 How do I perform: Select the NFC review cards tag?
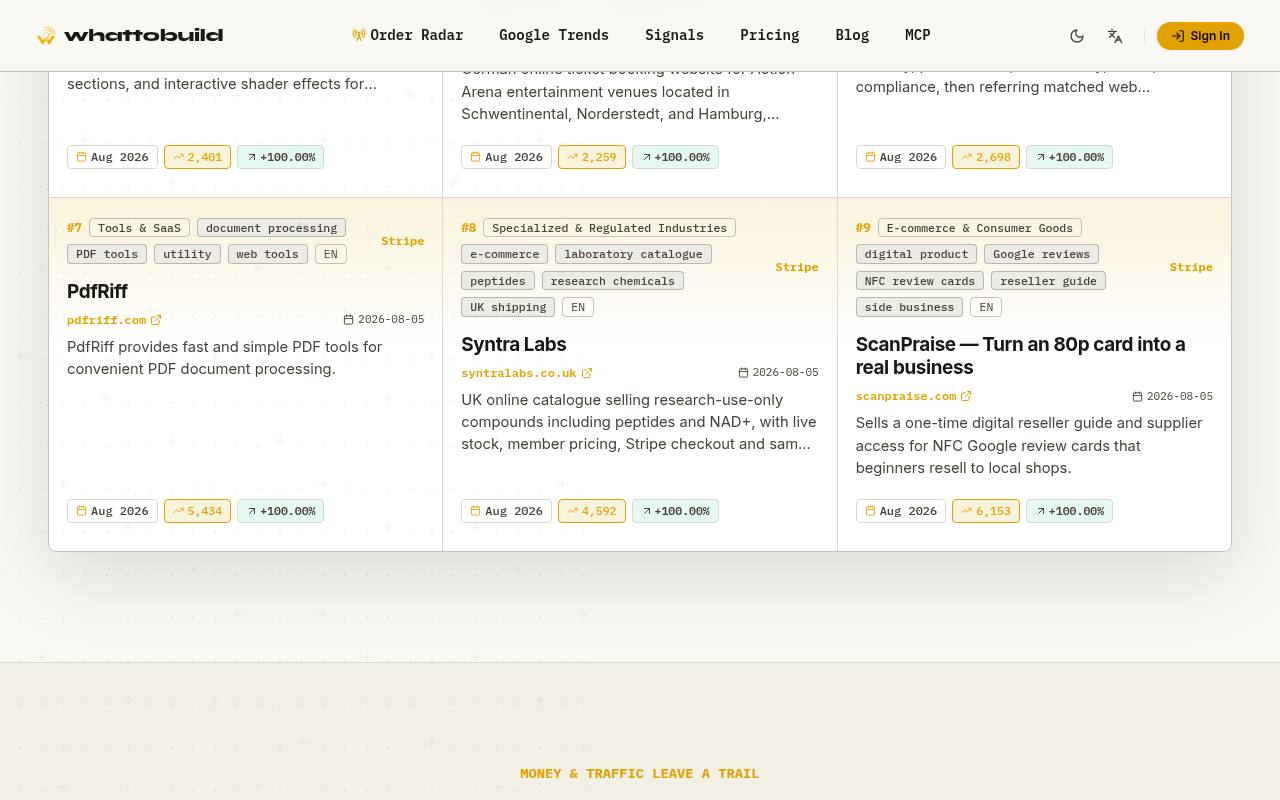click(920, 281)
